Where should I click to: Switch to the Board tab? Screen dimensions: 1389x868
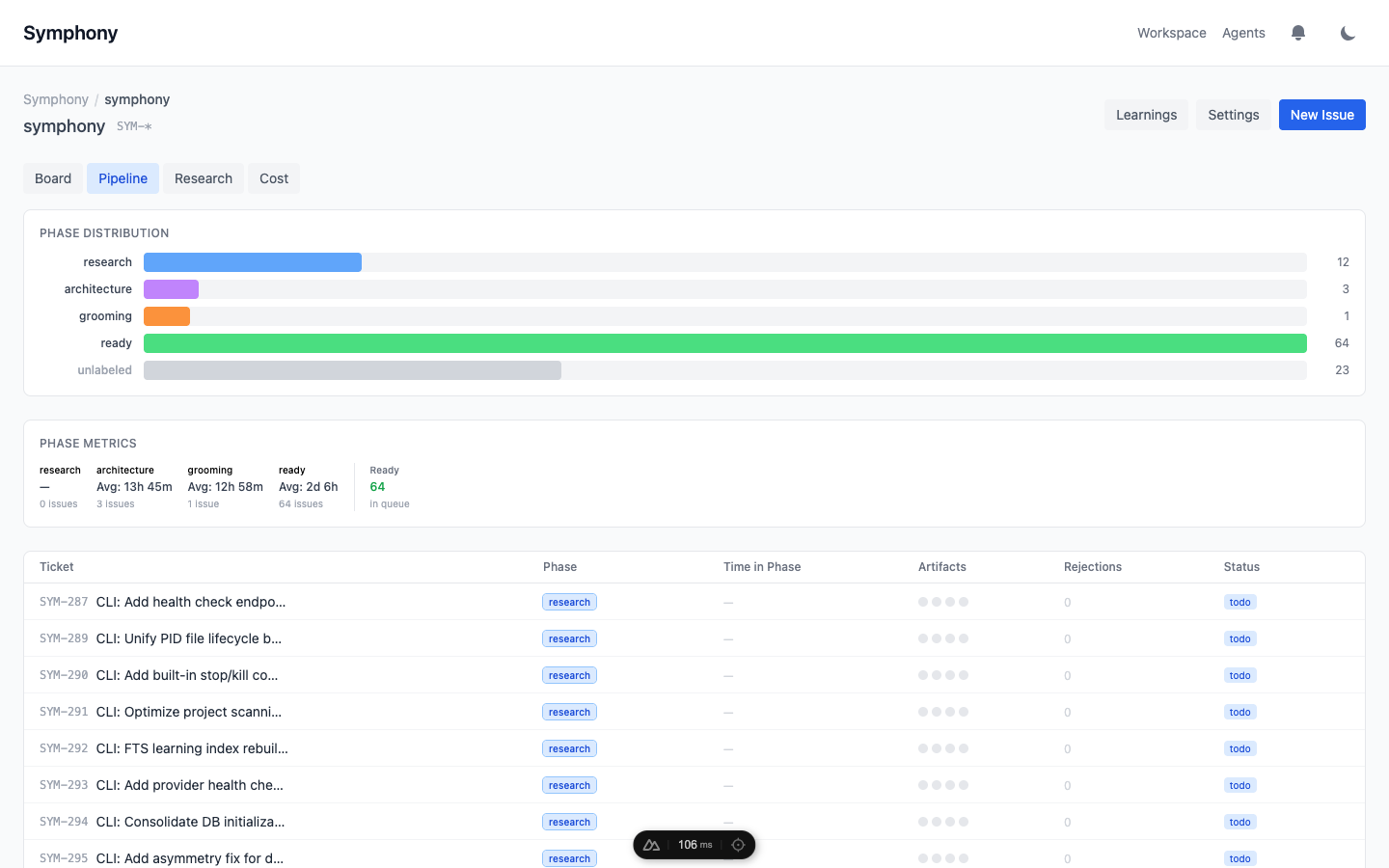click(53, 178)
